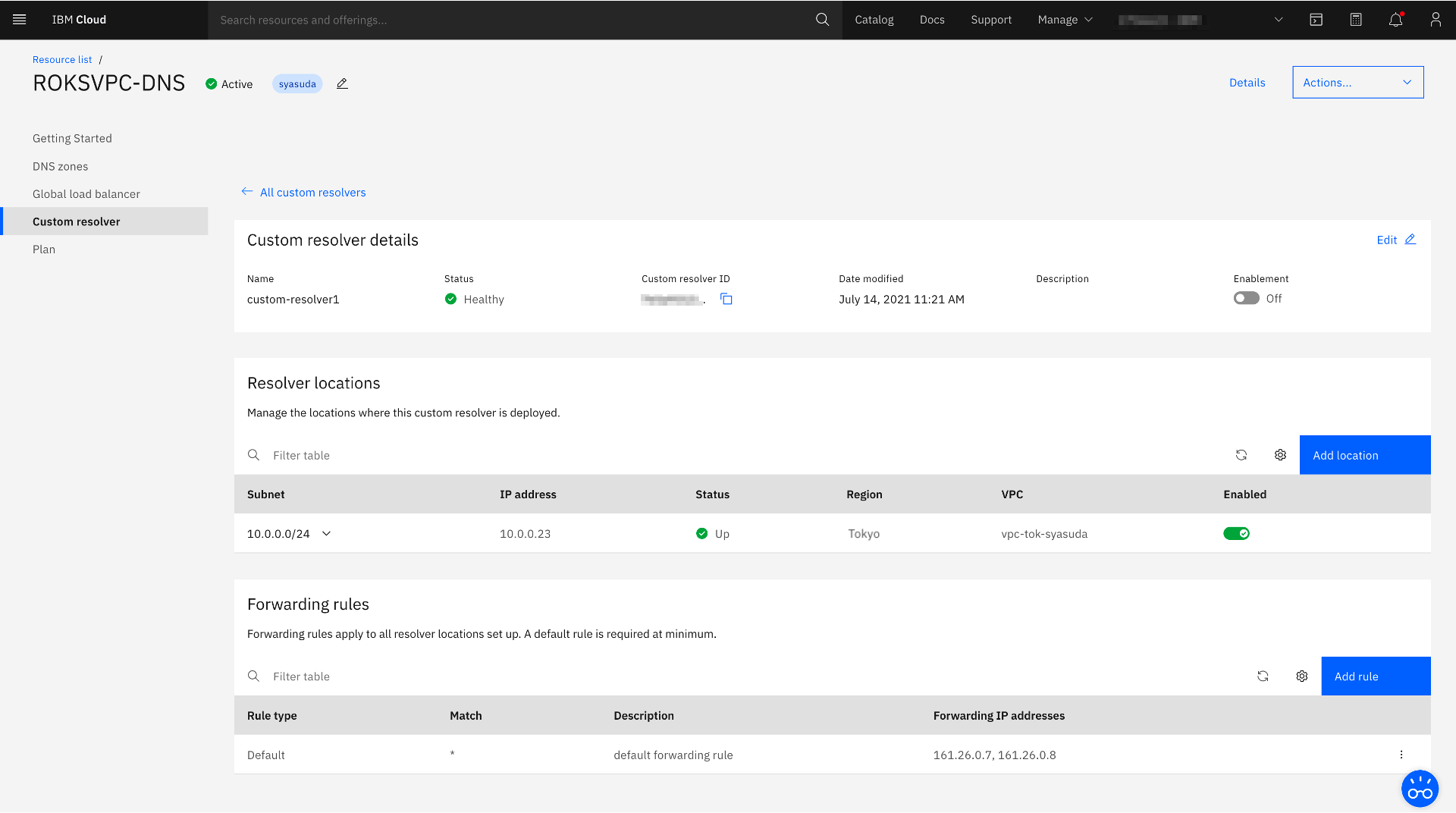Click the vpc-tok-syasuda cell

(1044, 534)
